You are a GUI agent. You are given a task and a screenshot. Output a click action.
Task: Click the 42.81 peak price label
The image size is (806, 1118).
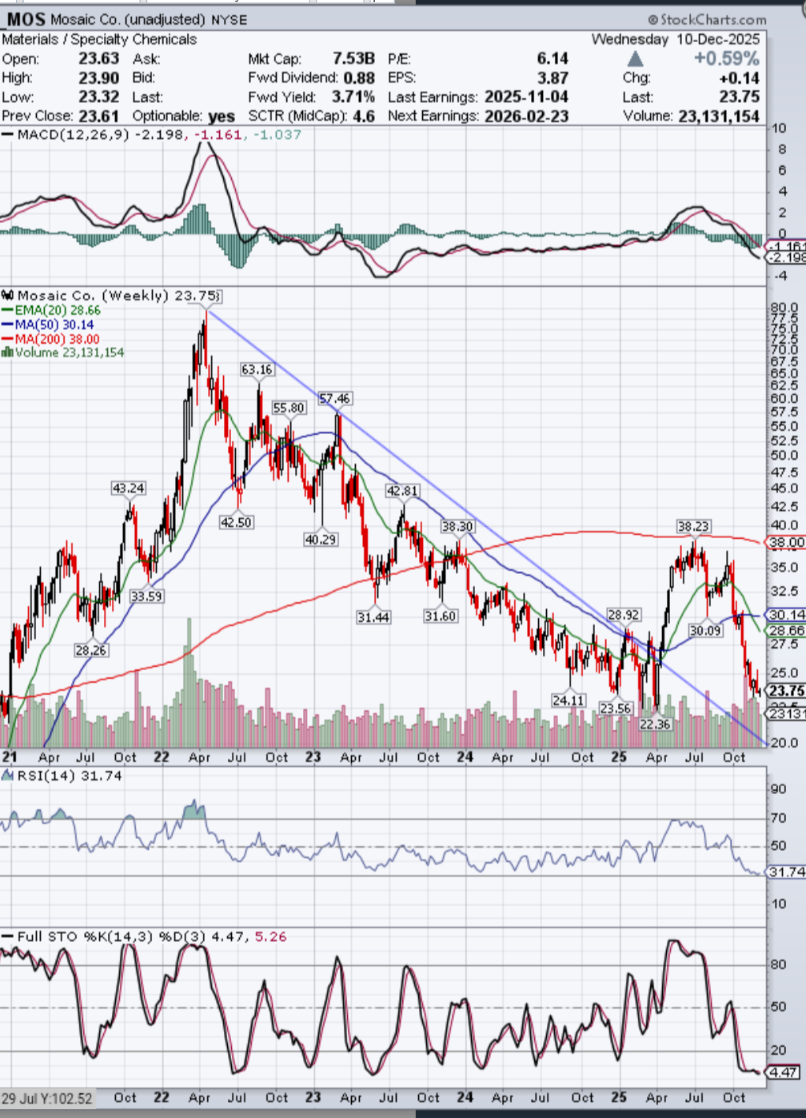tap(402, 491)
